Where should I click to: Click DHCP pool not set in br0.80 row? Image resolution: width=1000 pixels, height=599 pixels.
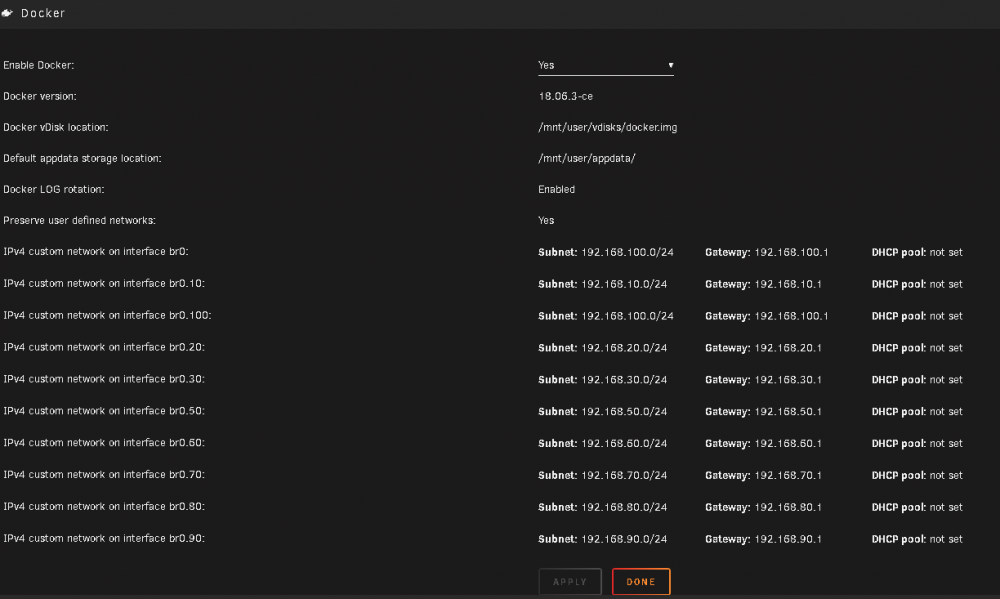(917, 508)
